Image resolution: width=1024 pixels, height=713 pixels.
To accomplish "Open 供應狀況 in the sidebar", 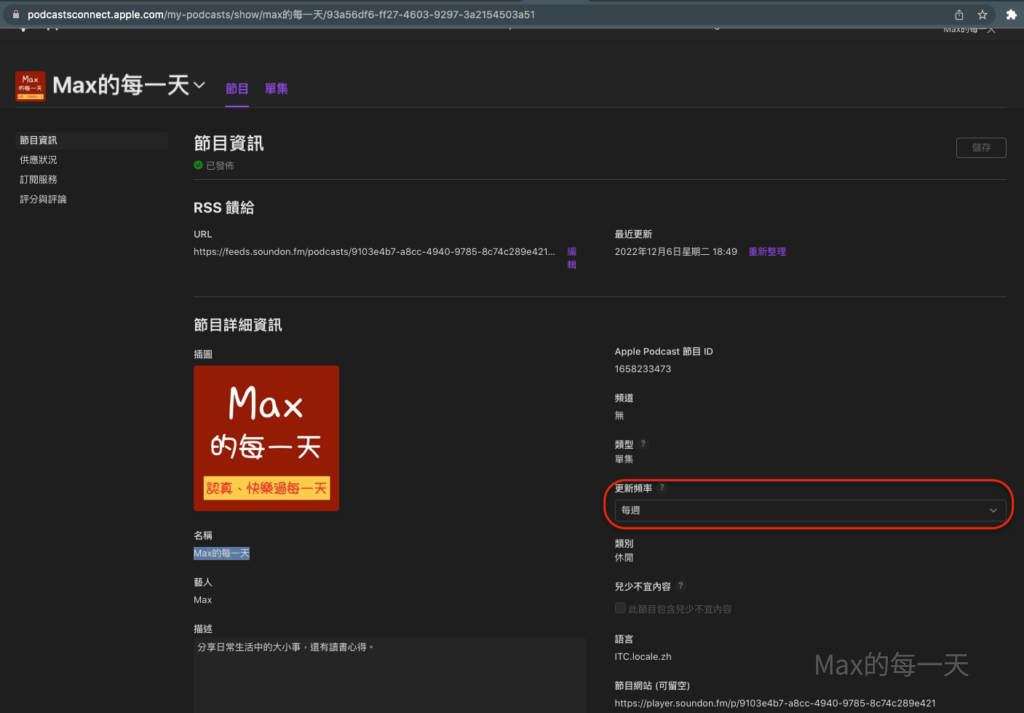I will [38, 160].
